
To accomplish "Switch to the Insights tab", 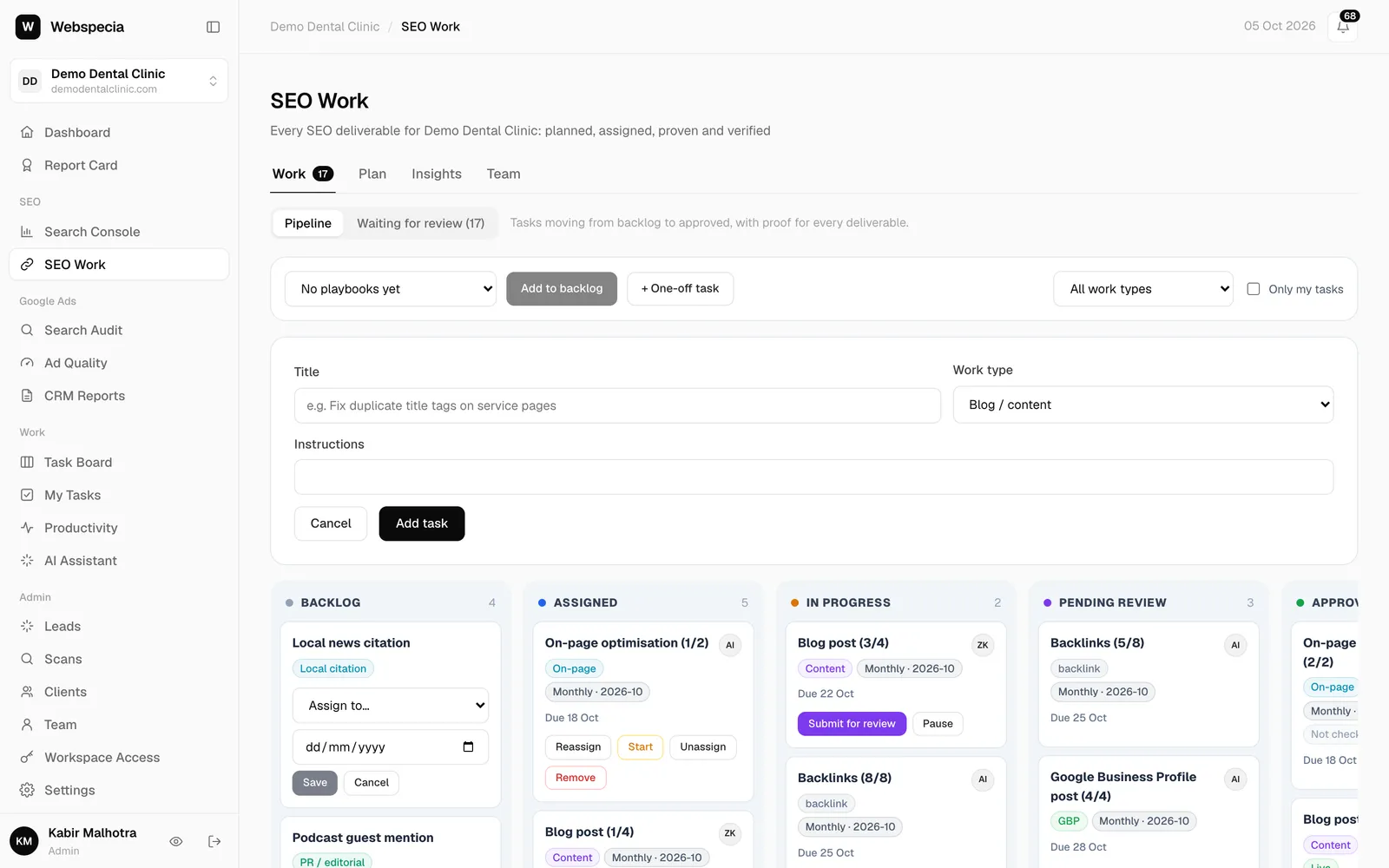I will click(437, 174).
